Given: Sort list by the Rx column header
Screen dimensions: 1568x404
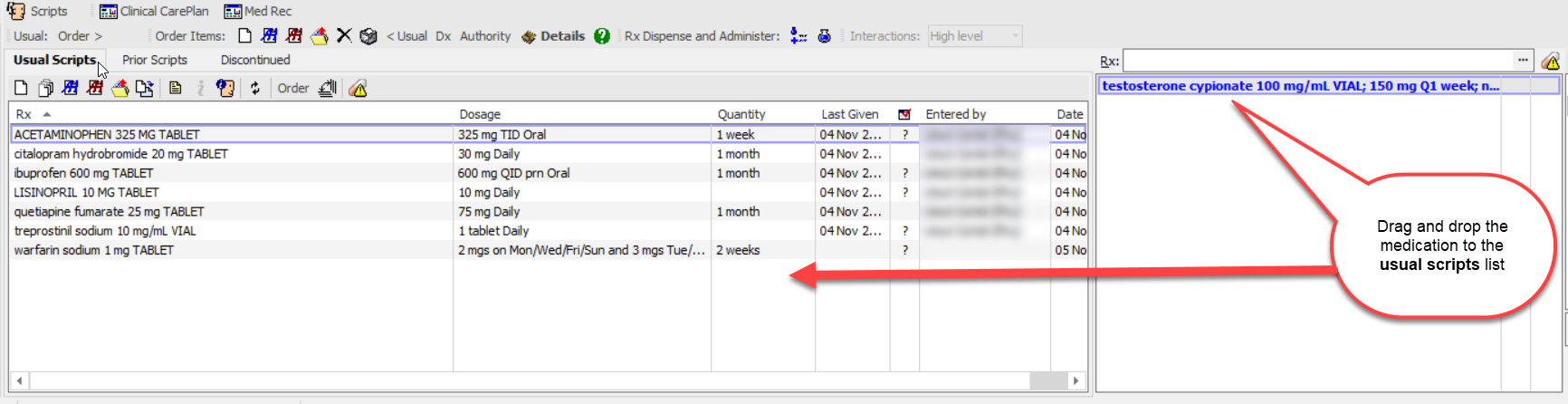Looking at the screenshot, I should 24,114.
